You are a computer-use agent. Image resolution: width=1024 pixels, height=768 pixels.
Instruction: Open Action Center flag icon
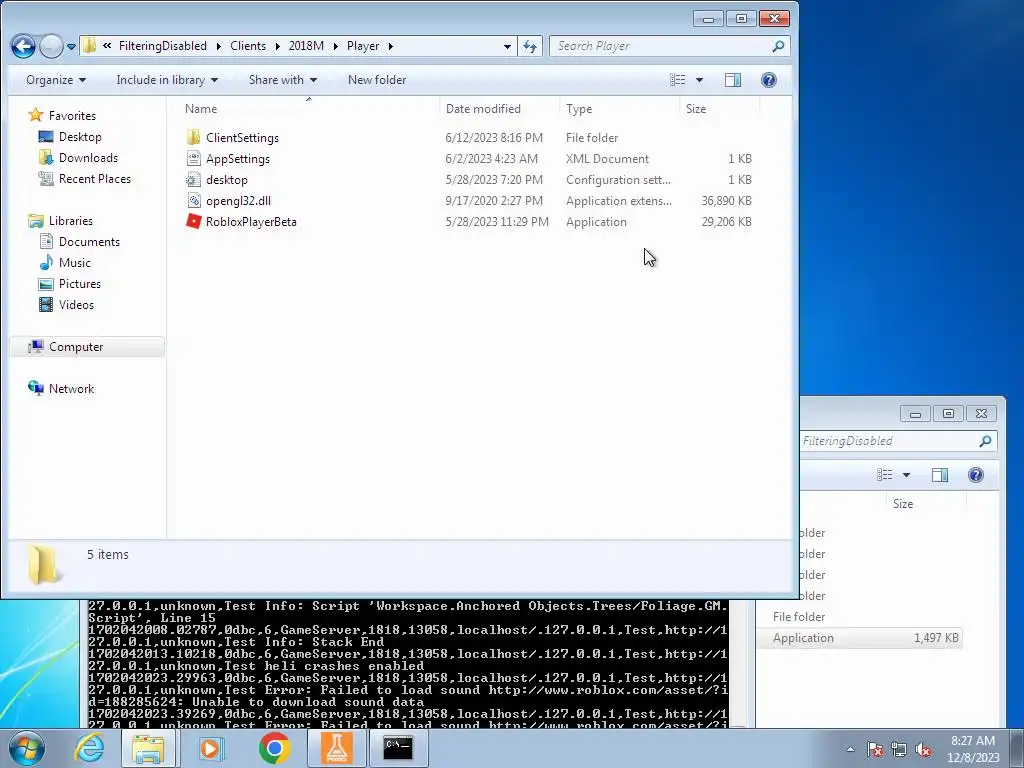coord(875,749)
